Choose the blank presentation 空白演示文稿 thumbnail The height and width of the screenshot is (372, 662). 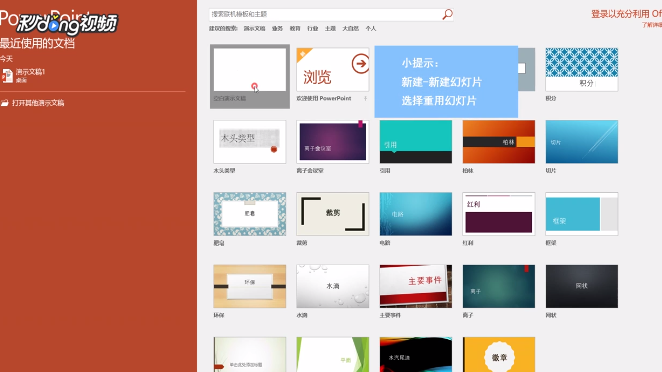point(250,70)
